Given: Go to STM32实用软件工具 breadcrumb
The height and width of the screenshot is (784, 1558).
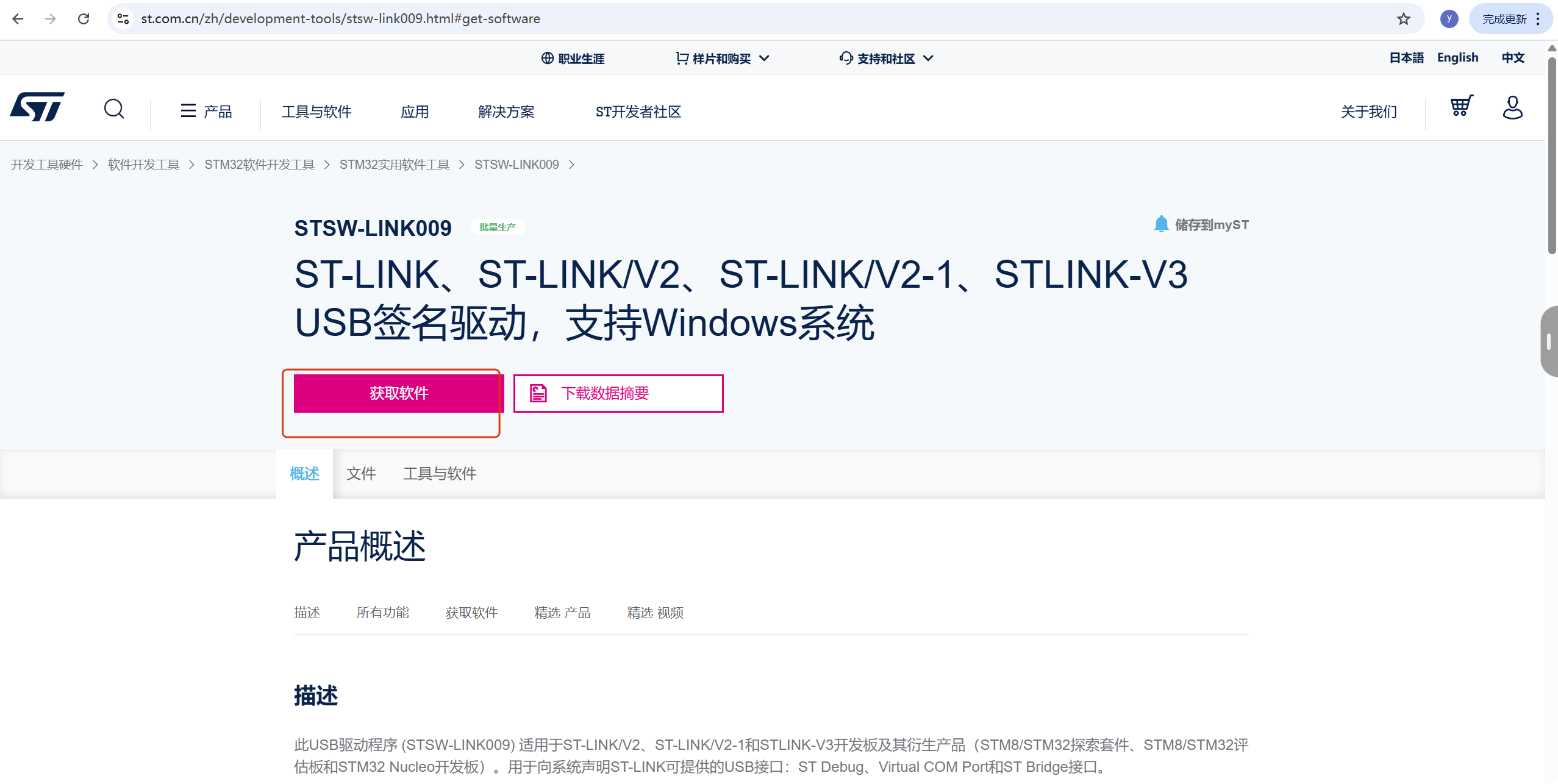Looking at the screenshot, I should coord(395,165).
